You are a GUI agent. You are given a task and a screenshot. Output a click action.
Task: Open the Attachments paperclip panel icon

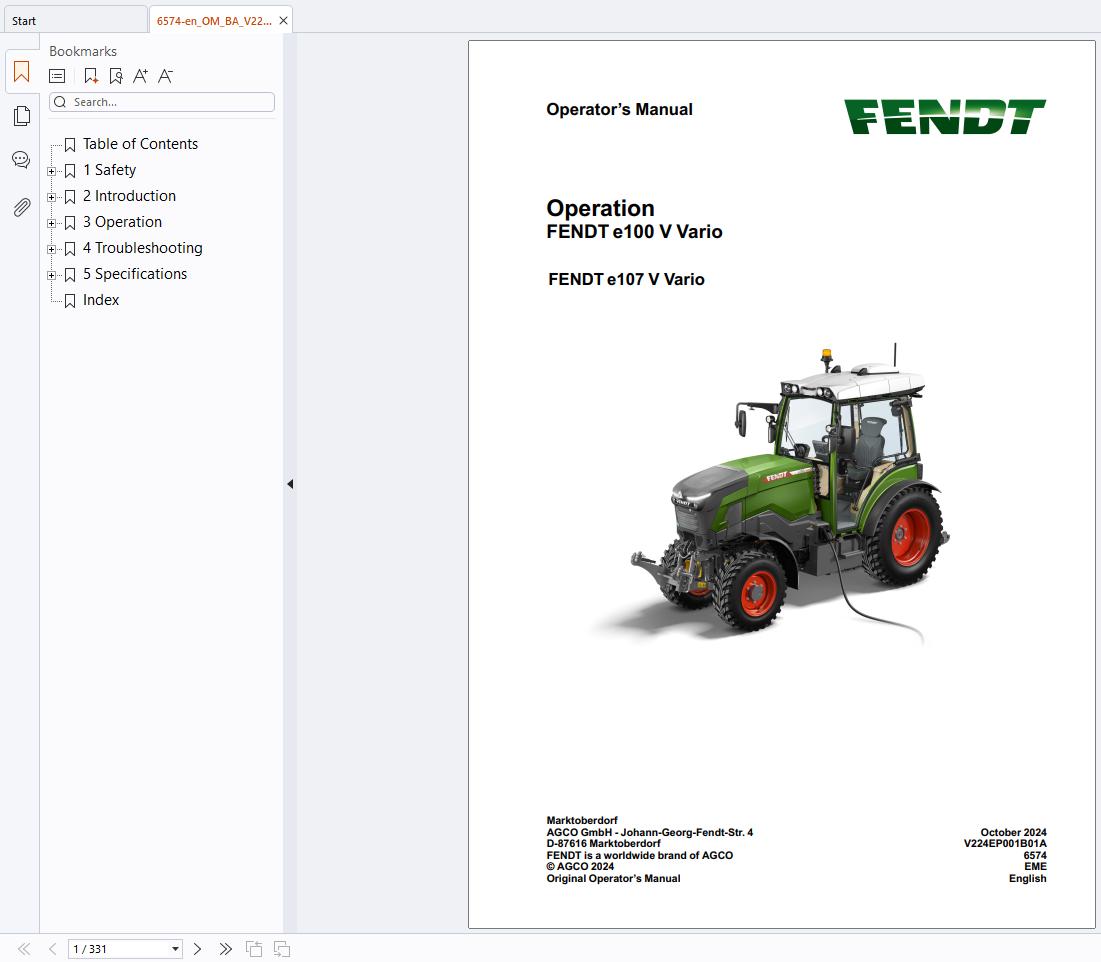tap(22, 207)
